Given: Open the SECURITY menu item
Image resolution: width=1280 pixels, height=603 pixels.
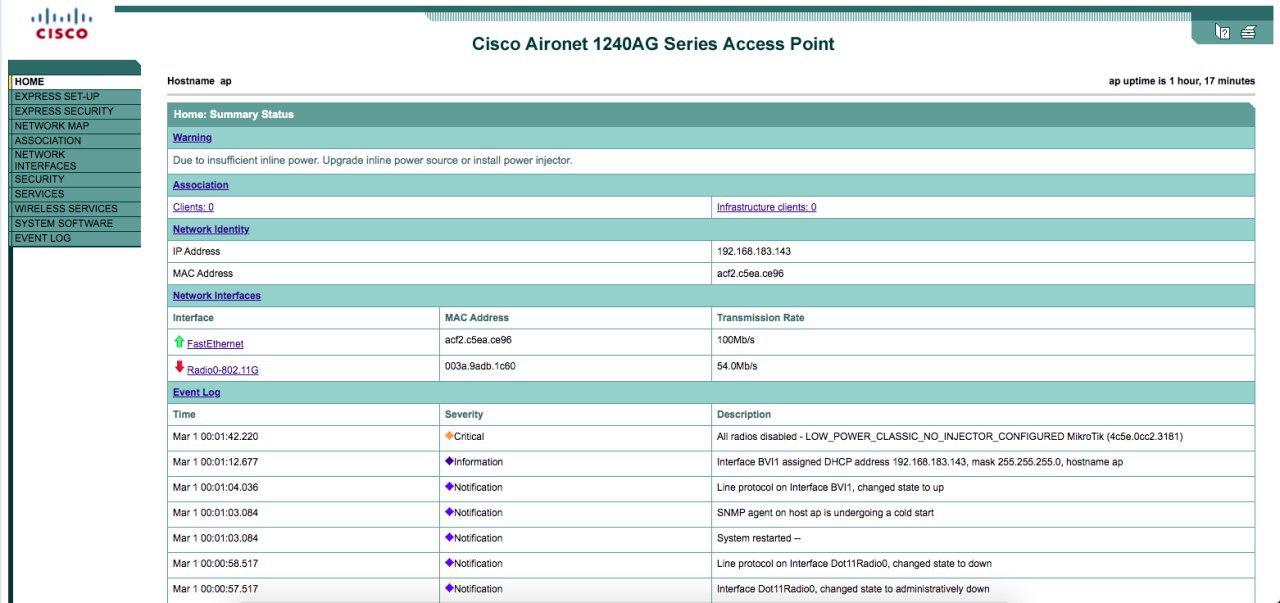Looking at the screenshot, I should (75, 179).
